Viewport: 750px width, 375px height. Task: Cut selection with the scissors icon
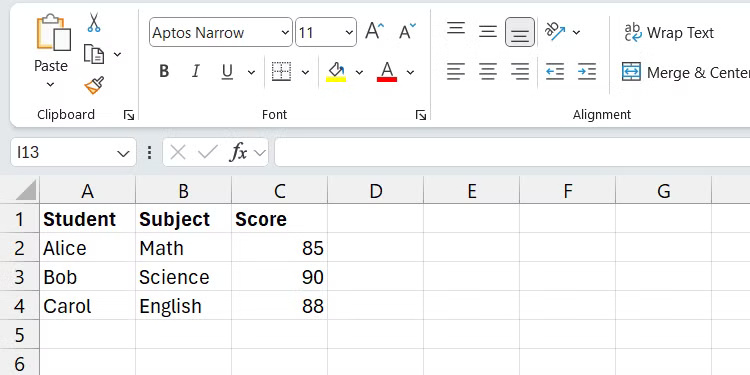(94, 22)
